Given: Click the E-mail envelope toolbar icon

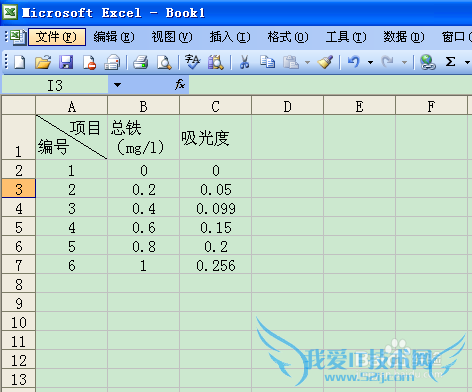Looking at the screenshot, I should 112,62.
